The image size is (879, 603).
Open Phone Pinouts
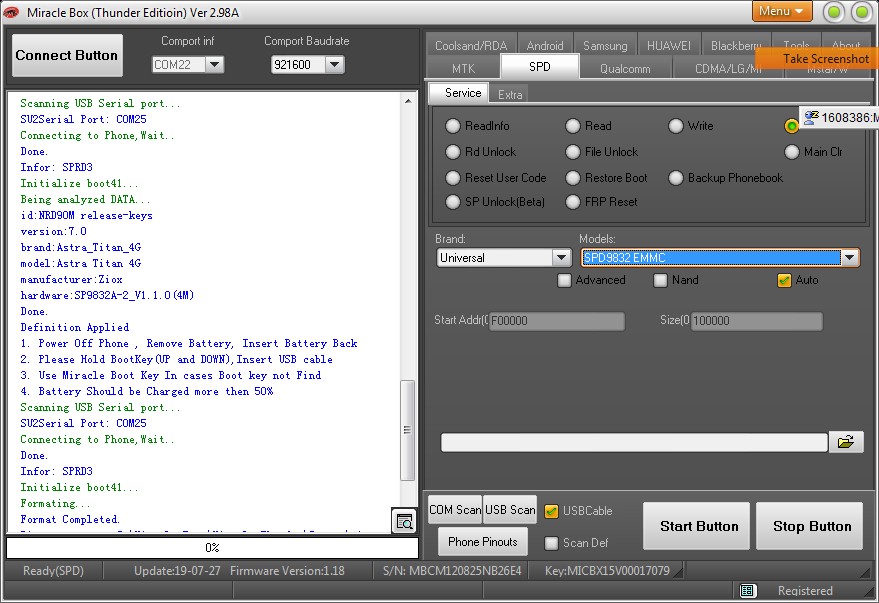click(x=483, y=542)
